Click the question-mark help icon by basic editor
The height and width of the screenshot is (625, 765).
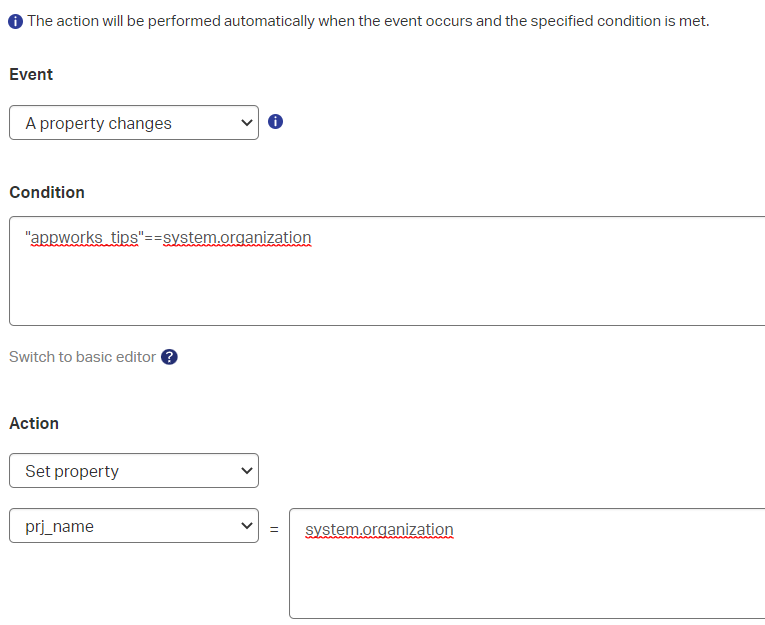click(169, 357)
